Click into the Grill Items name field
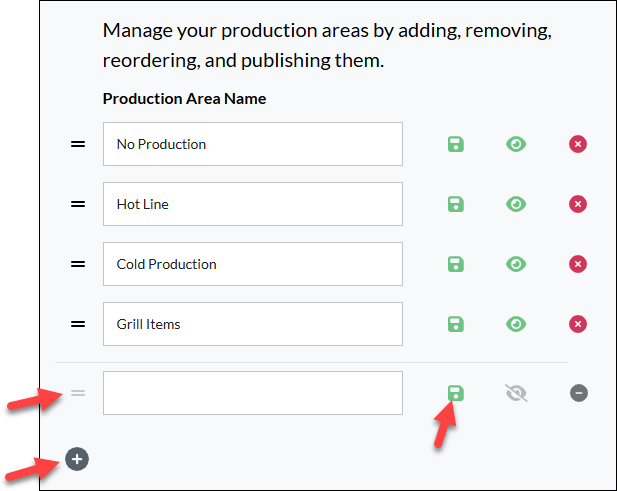The width and height of the screenshot is (617, 491). tap(253, 324)
